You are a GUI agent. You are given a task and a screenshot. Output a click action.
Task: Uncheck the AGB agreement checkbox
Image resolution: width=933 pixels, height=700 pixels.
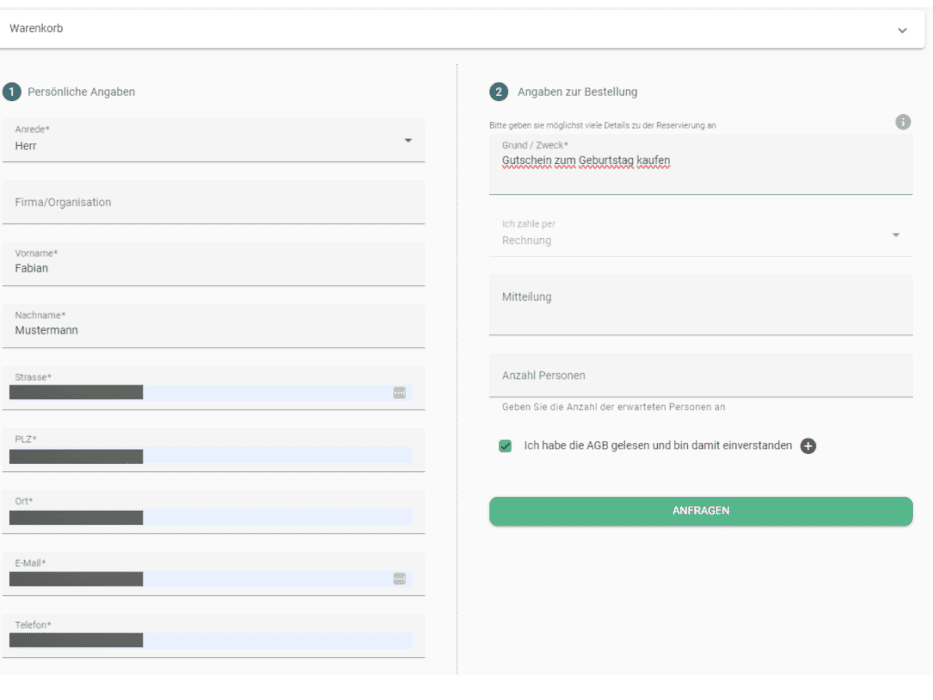[505, 446]
